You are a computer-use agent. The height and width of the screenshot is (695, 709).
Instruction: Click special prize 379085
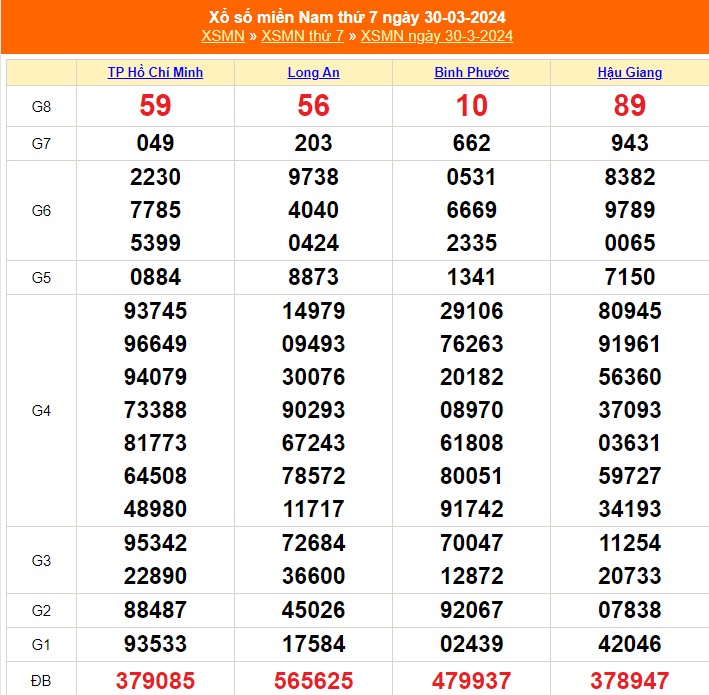point(155,681)
